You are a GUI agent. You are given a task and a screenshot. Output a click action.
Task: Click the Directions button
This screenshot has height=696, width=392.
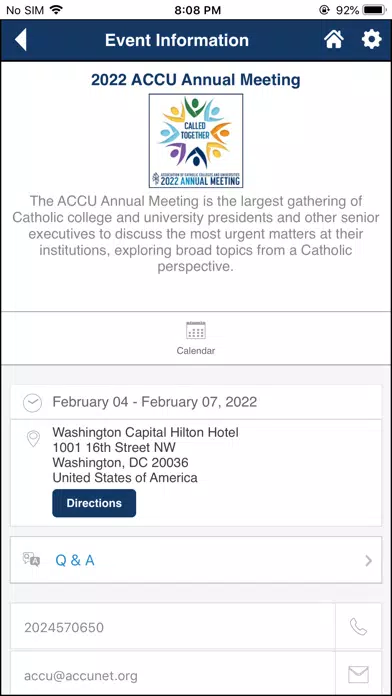pyautogui.click(x=94, y=503)
